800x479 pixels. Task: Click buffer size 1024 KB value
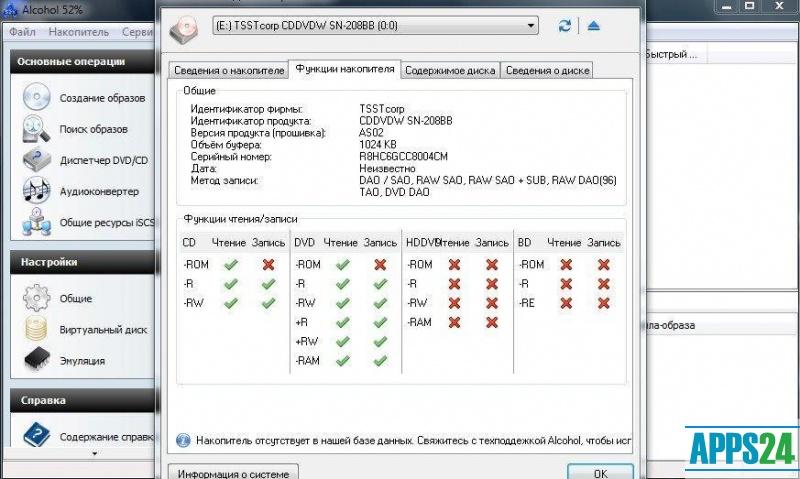(x=378, y=144)
